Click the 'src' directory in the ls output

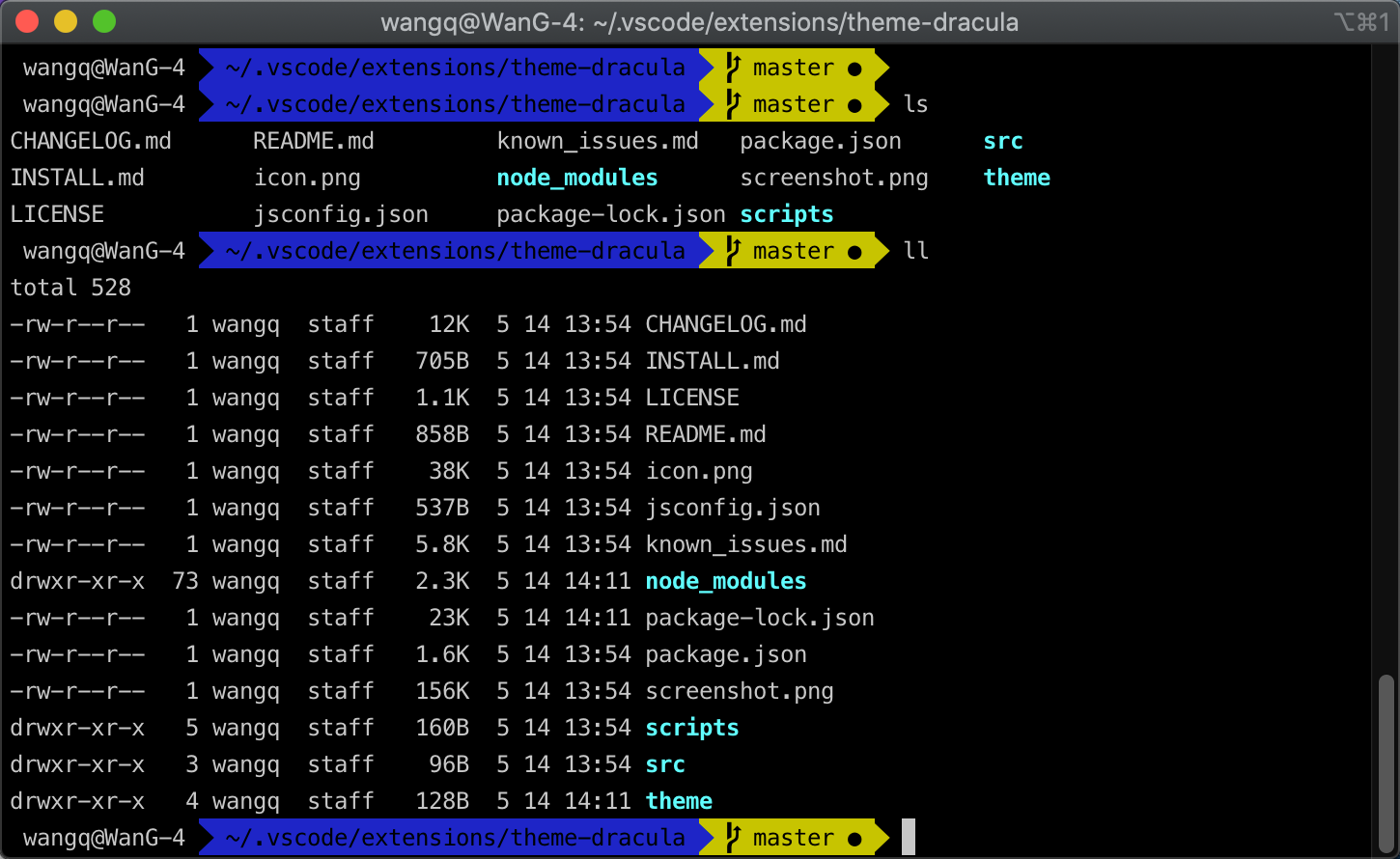(x=1003, y=141)
